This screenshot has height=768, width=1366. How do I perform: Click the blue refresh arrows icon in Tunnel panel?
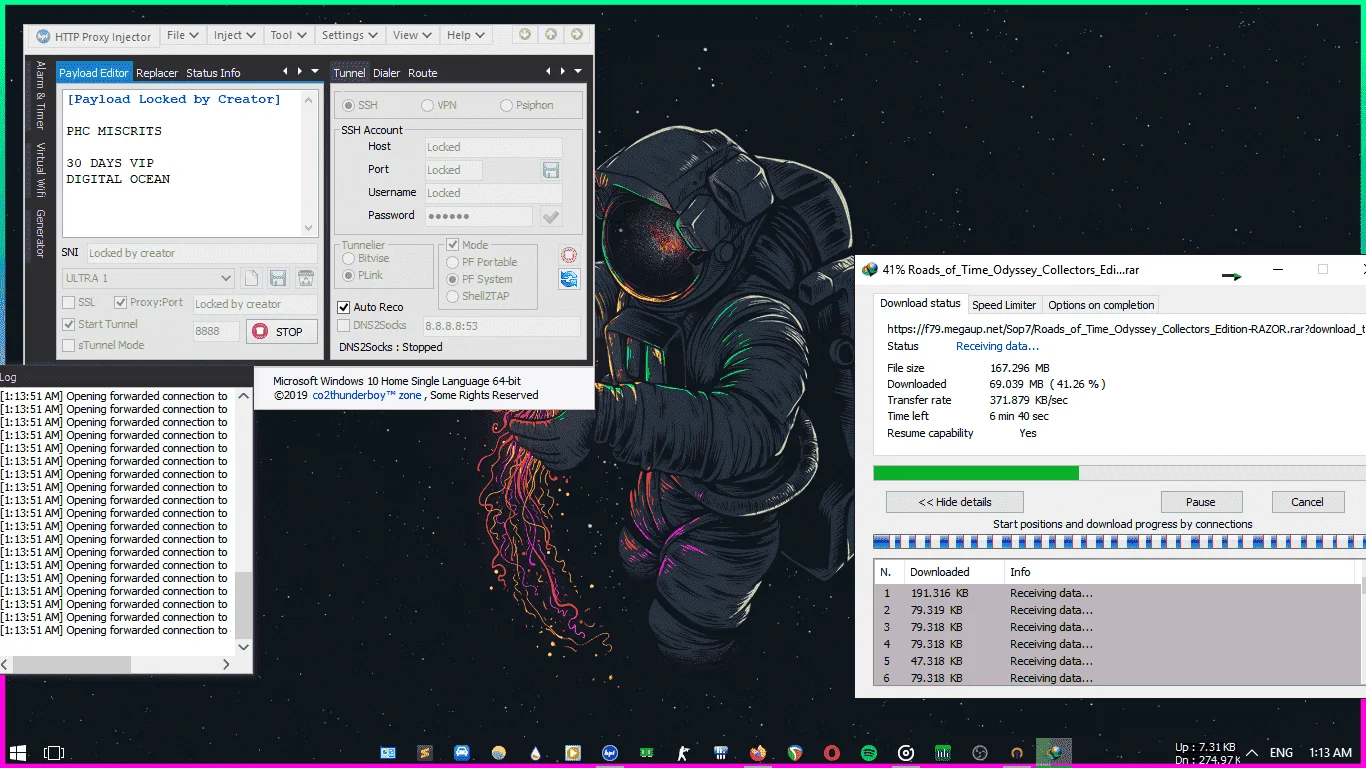click(569, 279)
